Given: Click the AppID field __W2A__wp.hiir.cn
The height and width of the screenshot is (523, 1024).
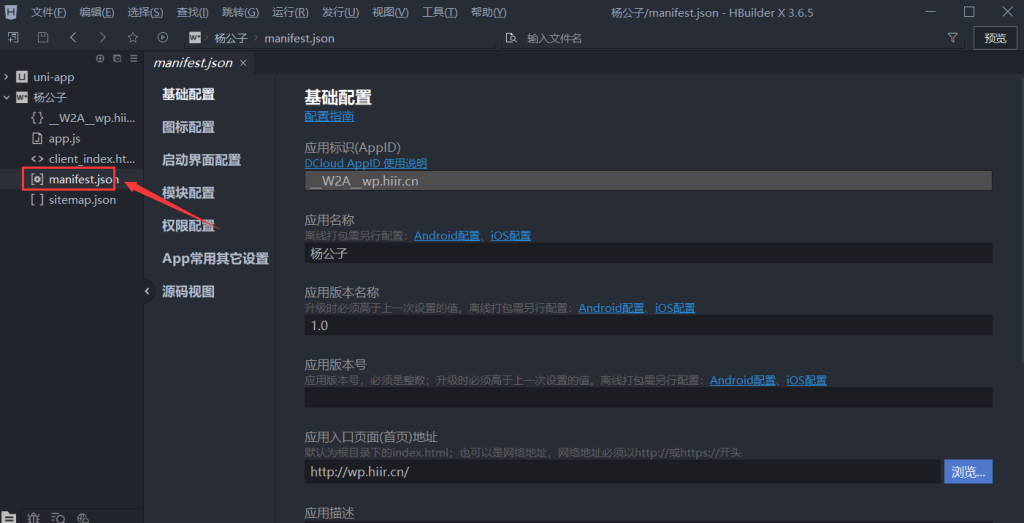Looking at the screenshot, I should [x=648, y=181].
